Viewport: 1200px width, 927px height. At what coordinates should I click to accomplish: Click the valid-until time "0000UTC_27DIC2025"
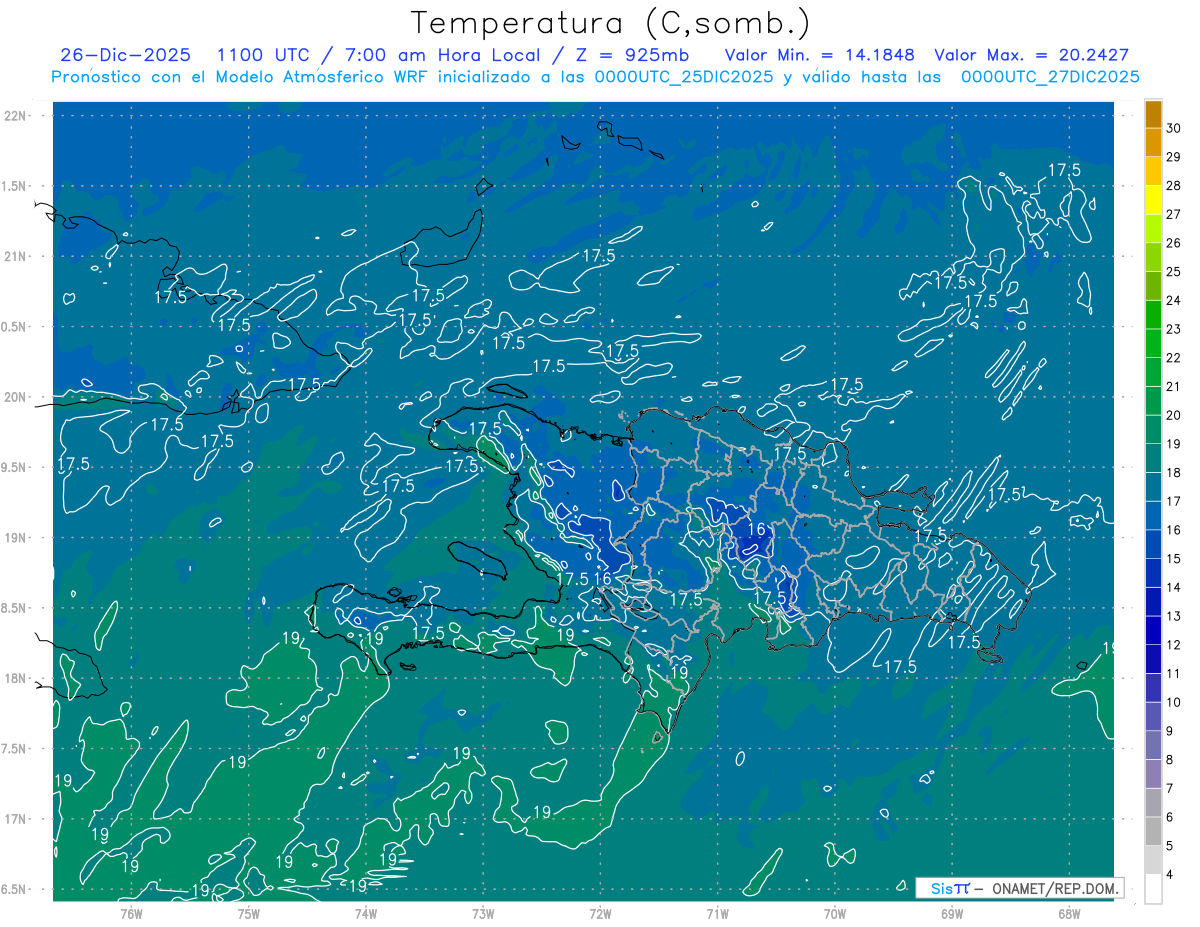pyautogui.click(x=1050, y=77)
